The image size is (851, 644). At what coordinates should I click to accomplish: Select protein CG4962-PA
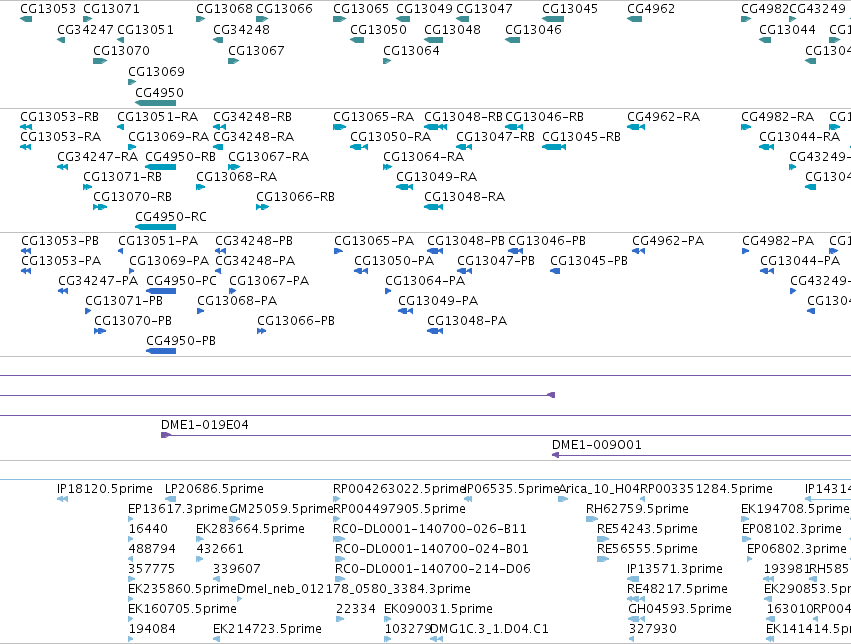pyautogui.click(x=668, y=241)
